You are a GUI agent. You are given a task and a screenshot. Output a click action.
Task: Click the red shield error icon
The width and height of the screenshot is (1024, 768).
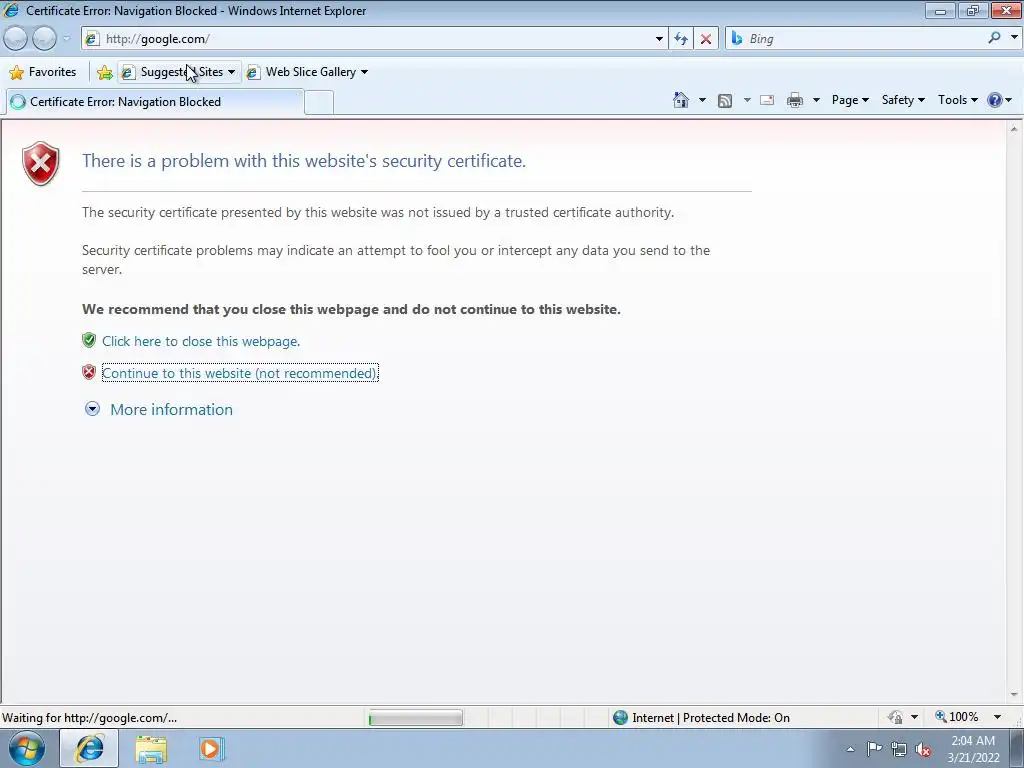pos(40,163)
